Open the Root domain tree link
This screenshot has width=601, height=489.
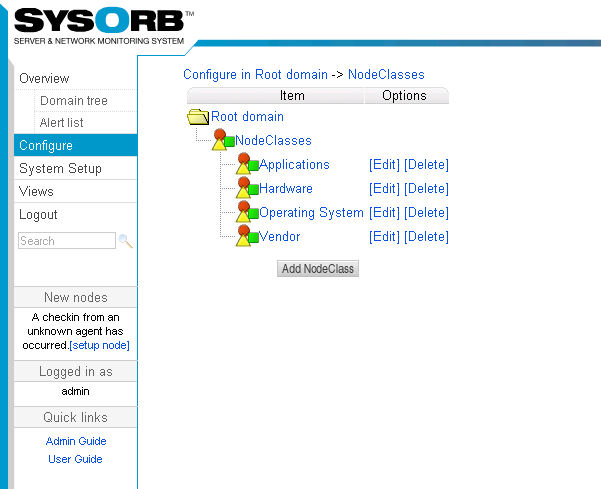tap(247, 117)
